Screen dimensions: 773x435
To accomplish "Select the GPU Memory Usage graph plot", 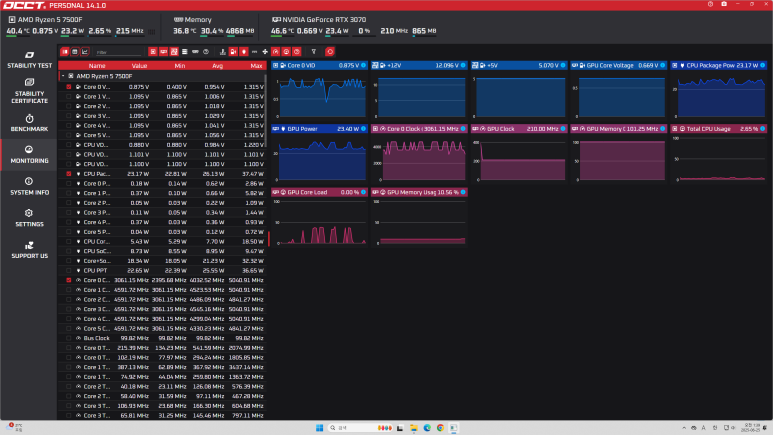I will 419,222.
